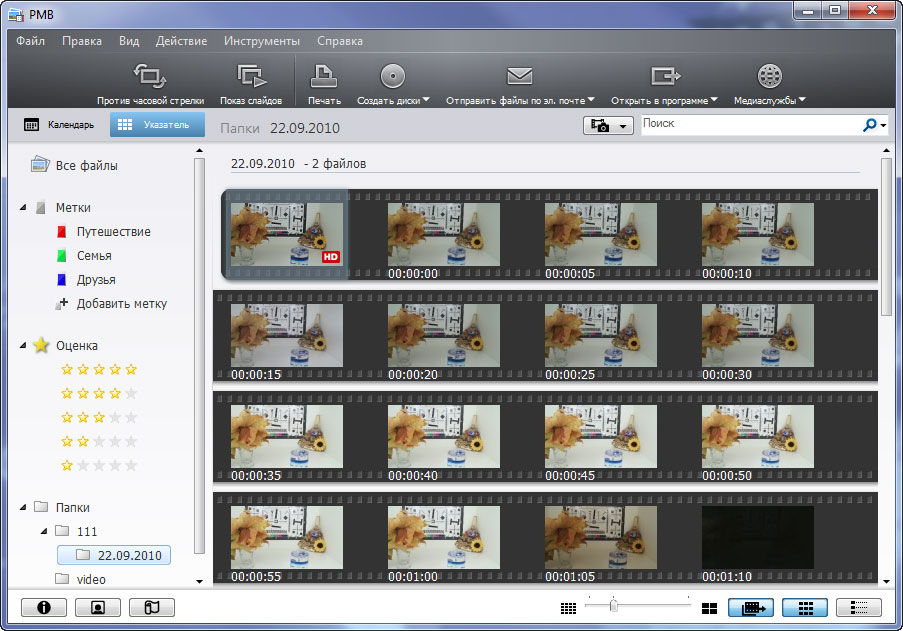Viewport: 903px width, 631px height.
Task: Click the HD badge on first thumbnail
Action: pos(331,257)
